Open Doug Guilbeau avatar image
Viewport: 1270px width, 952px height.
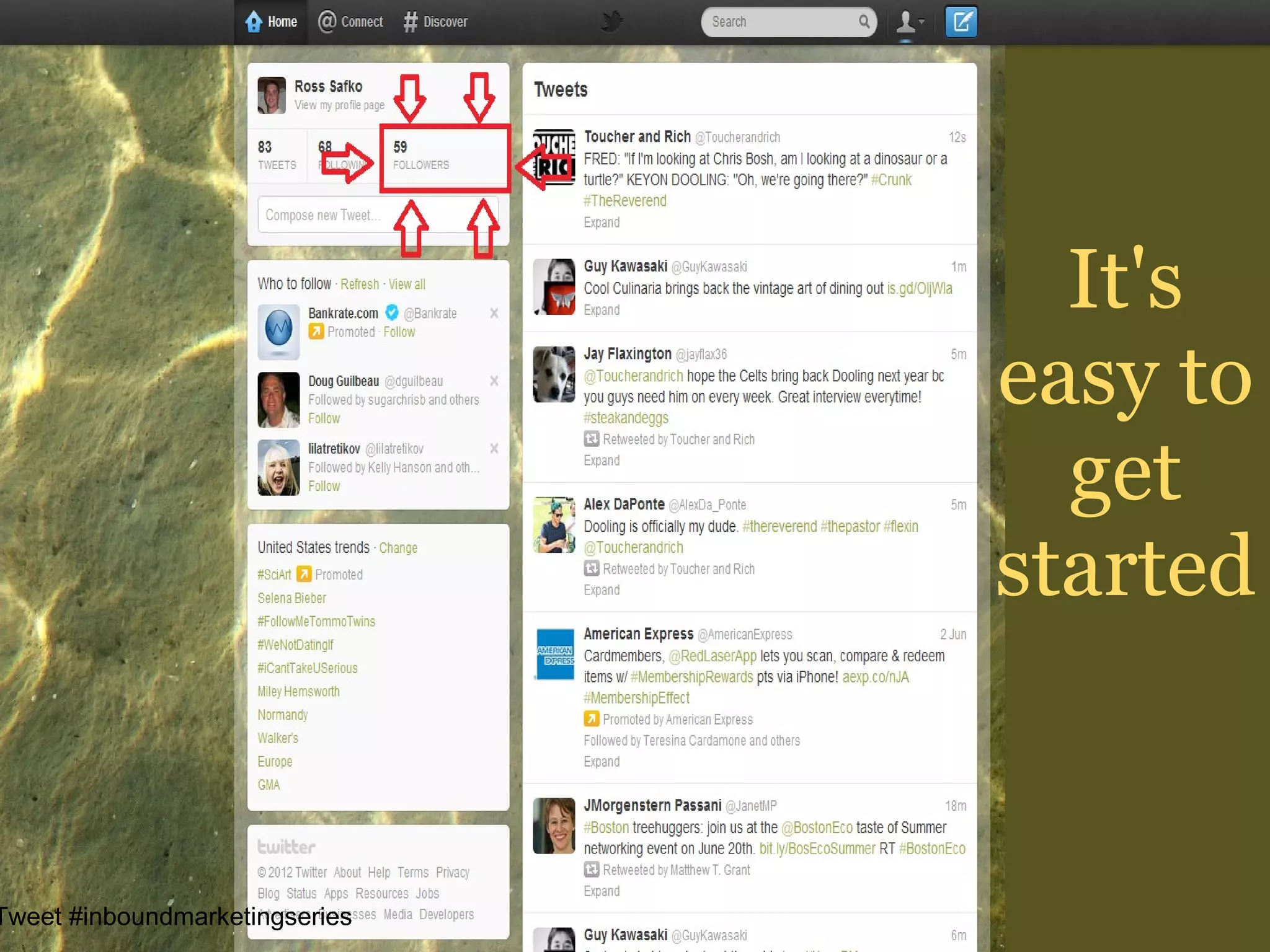[278, 400]
